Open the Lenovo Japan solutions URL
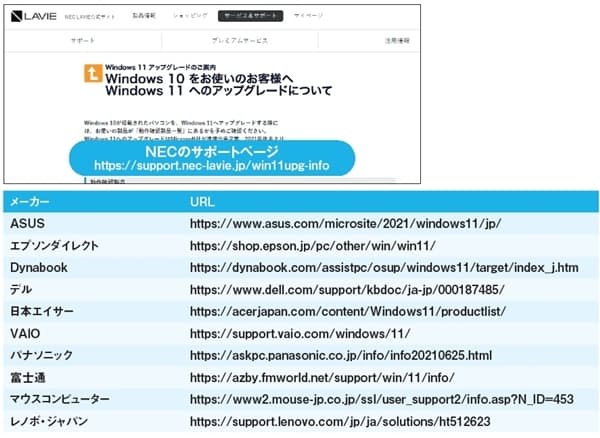The width and height of the screenshot is (600, 438). coord(338,423)
